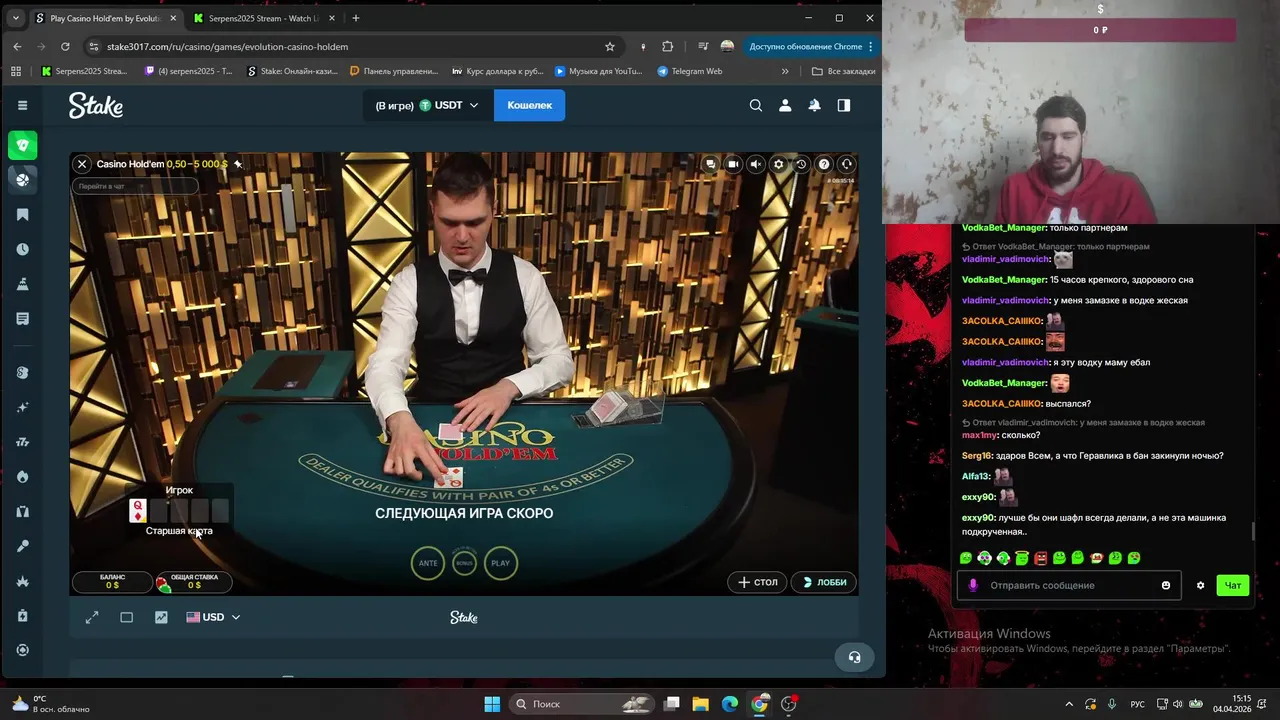This screenshot has width=1280, height=720.
Task: Toggle theatre mode rectangle icon
Action: tap(127, 617)
